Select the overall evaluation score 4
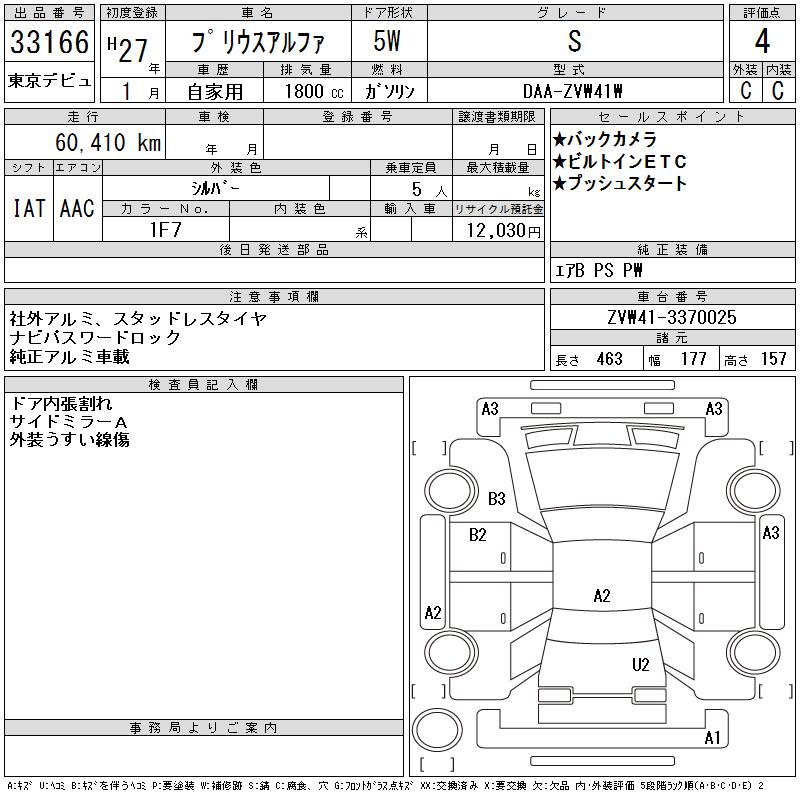 tap(761, 42)
